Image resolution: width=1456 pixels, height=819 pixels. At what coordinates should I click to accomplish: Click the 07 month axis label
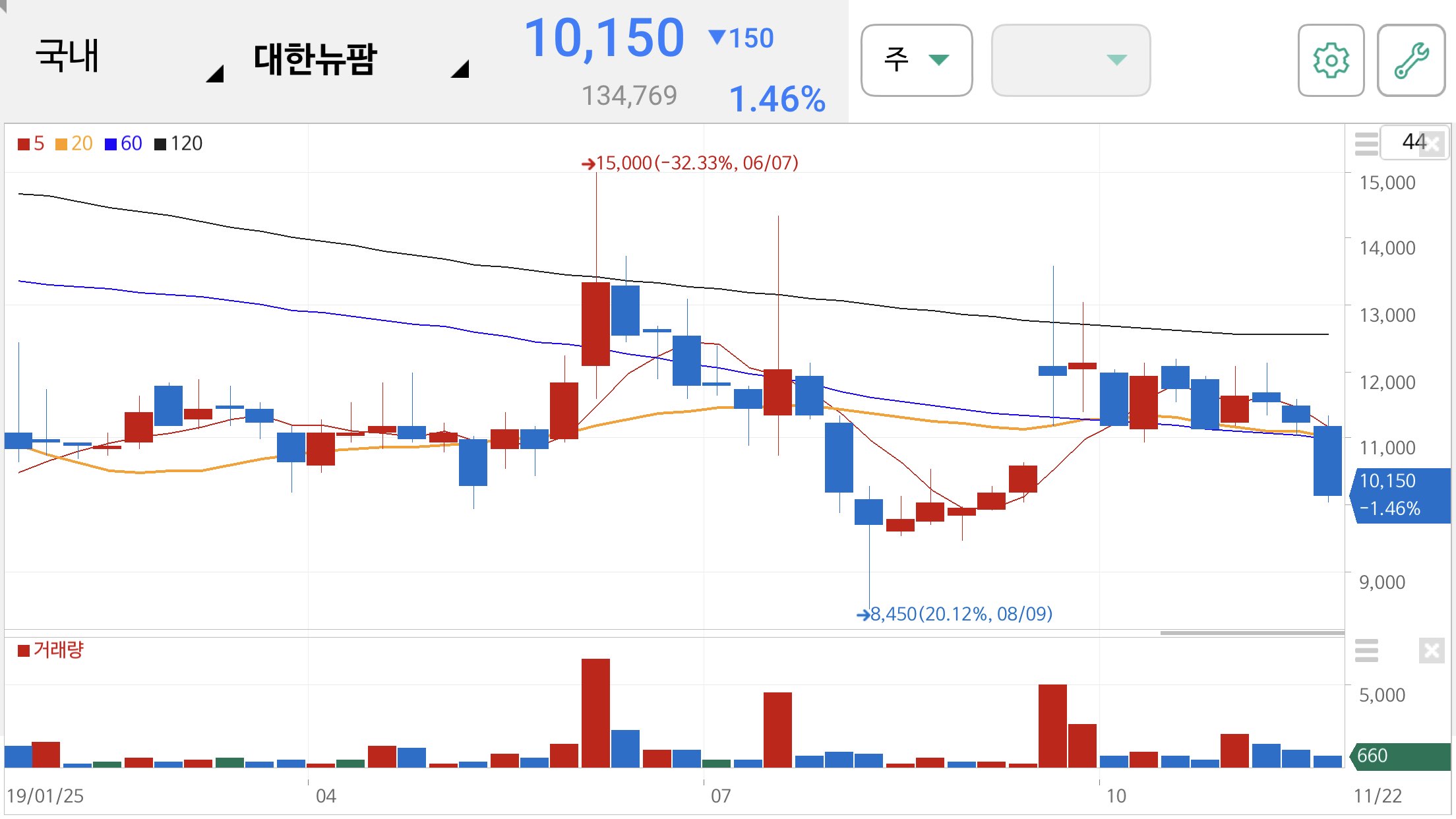721,796
